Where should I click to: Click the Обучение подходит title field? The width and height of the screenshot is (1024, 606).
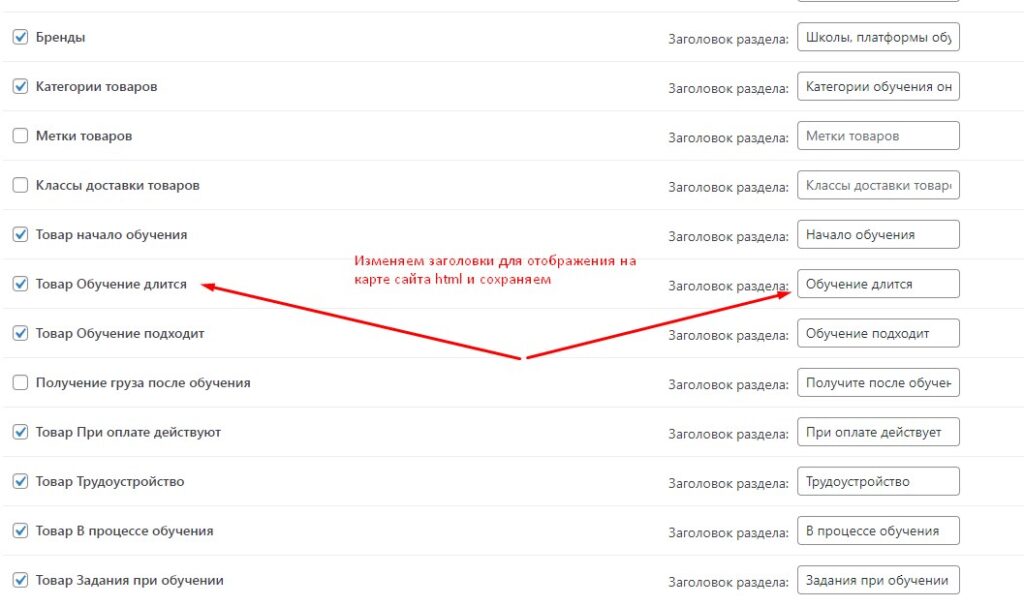pos(878,333)
